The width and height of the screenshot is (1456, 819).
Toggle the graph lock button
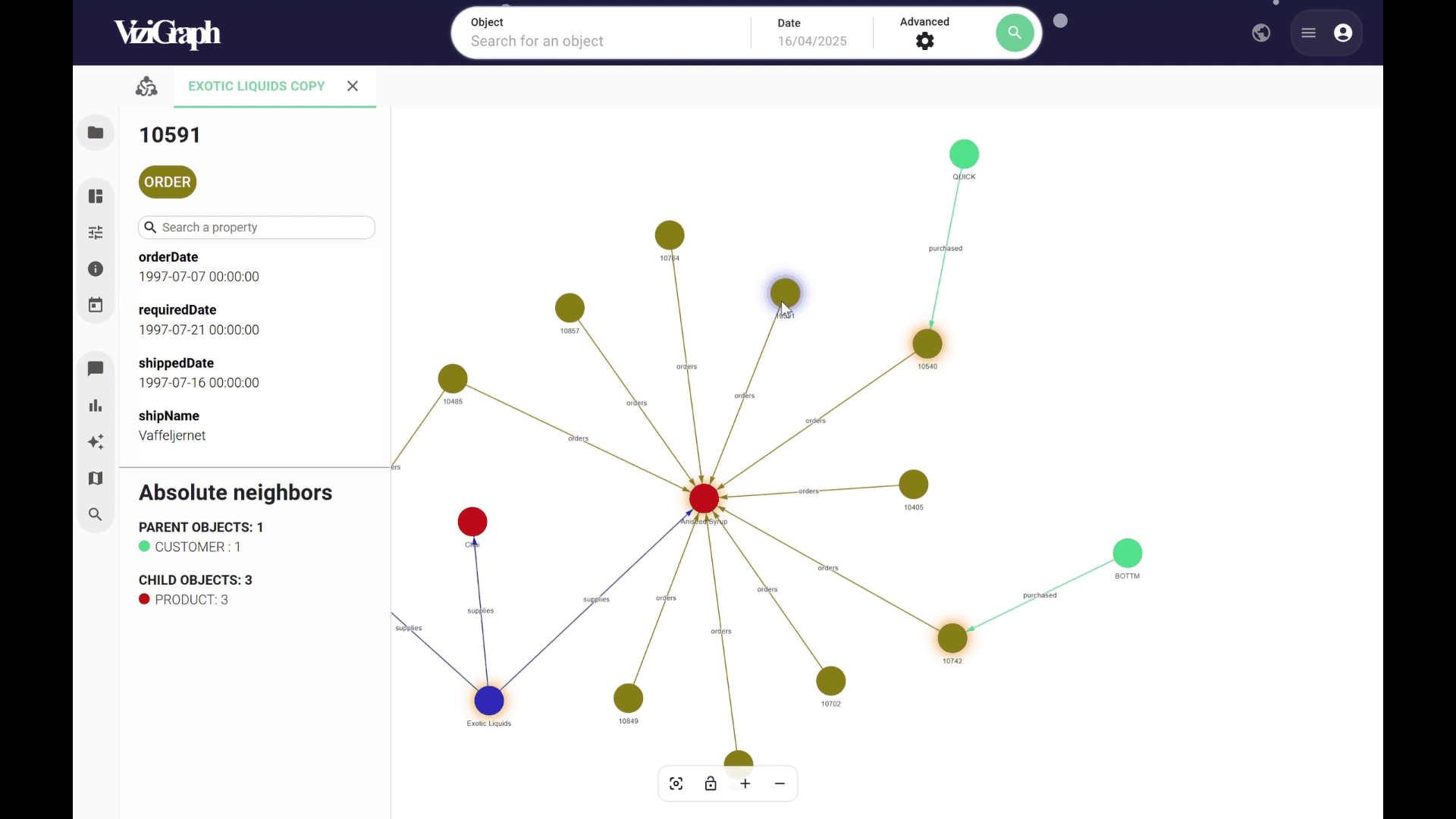point(711,783)
